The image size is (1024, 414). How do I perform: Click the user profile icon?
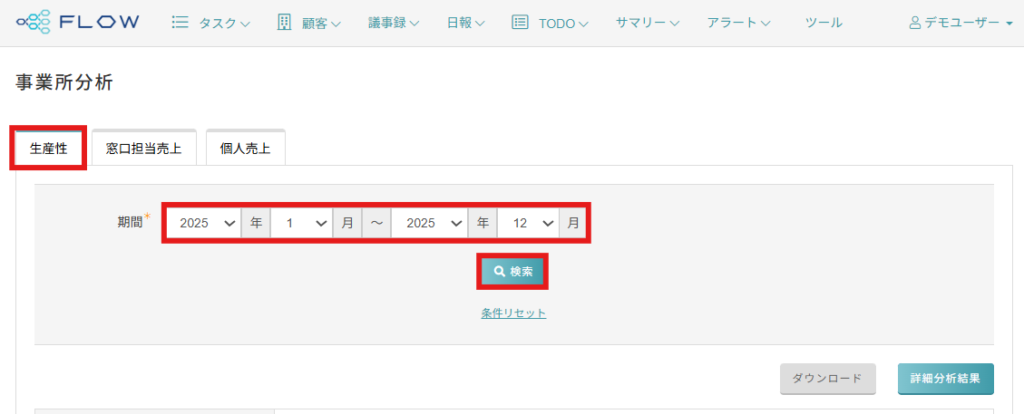click(915, 22)
